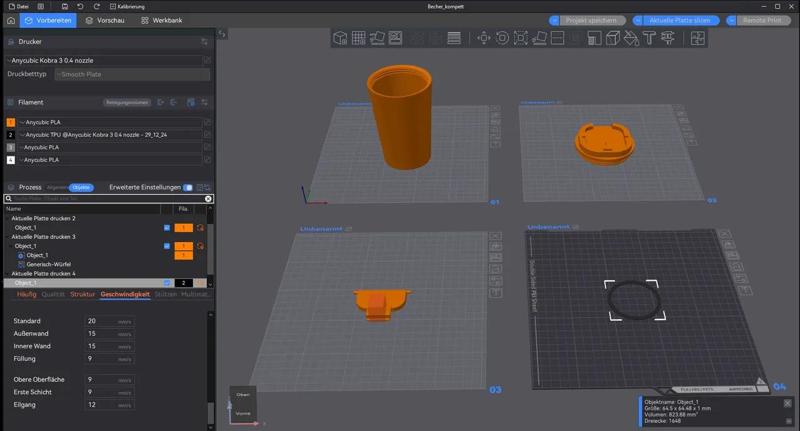This screenshot has width=800, height=431.
Task: Toggle checkbox for Object_1 under Platte 2
Action: pos(167,228)
